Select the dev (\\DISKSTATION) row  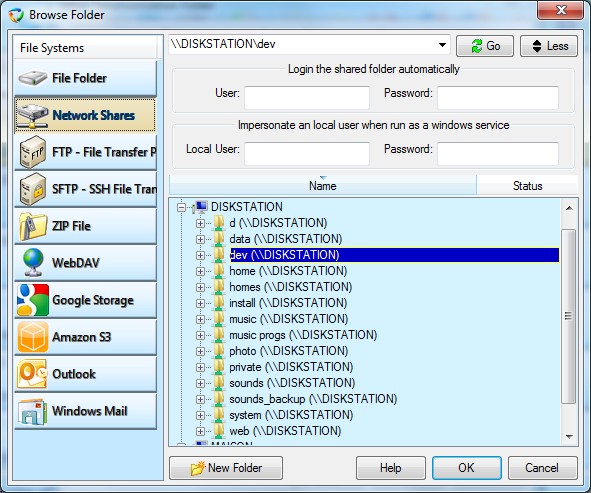click(394, 255)
